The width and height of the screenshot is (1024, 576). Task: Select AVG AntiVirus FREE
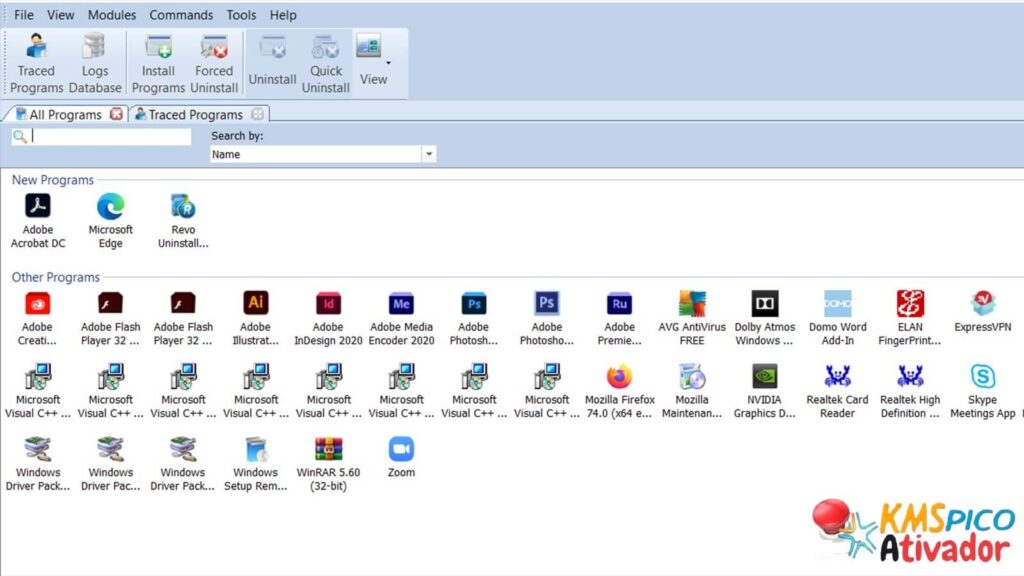point(692,318)
